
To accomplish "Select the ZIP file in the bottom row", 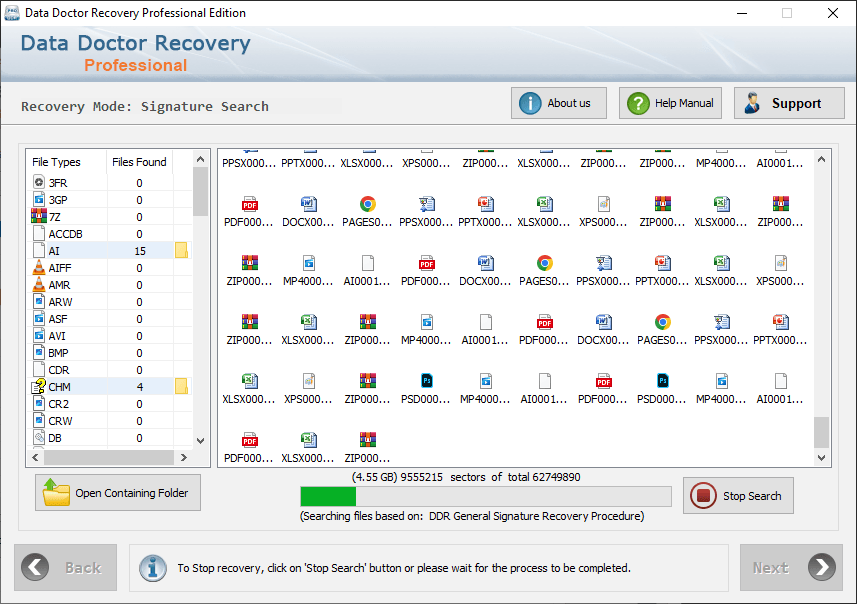I will click(x=367, y=447).
